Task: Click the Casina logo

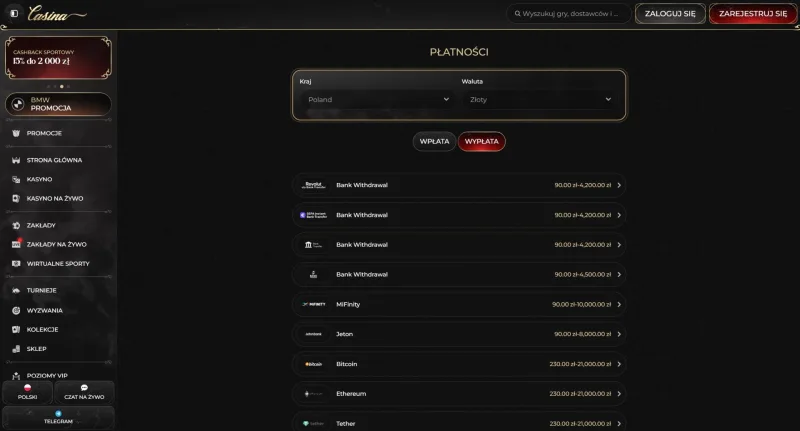Action: (57, 14)
